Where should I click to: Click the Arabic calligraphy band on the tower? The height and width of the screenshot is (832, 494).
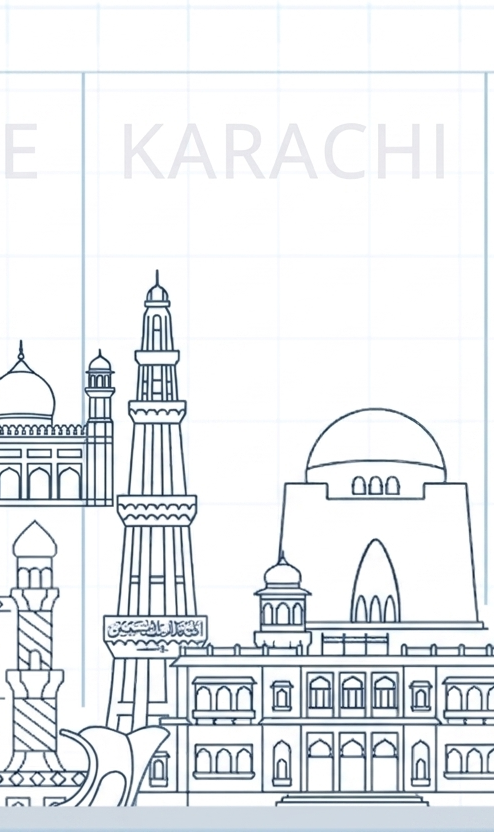[x=155, y=629]
